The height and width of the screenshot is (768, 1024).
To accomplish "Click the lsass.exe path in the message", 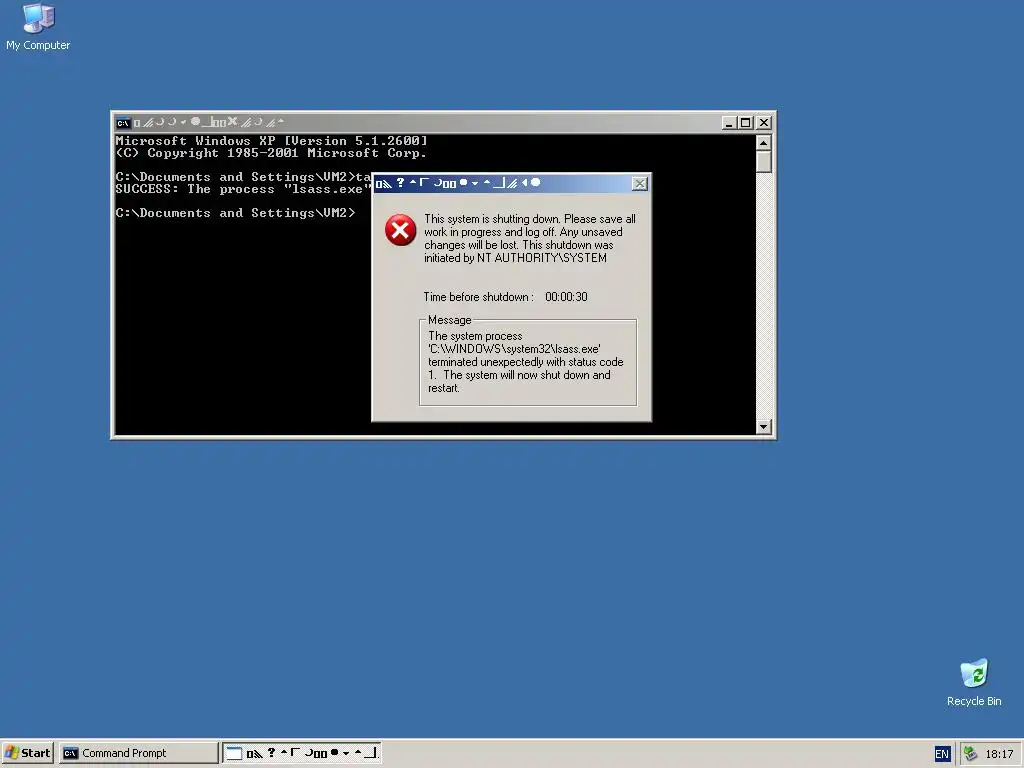I will (515, 349).
